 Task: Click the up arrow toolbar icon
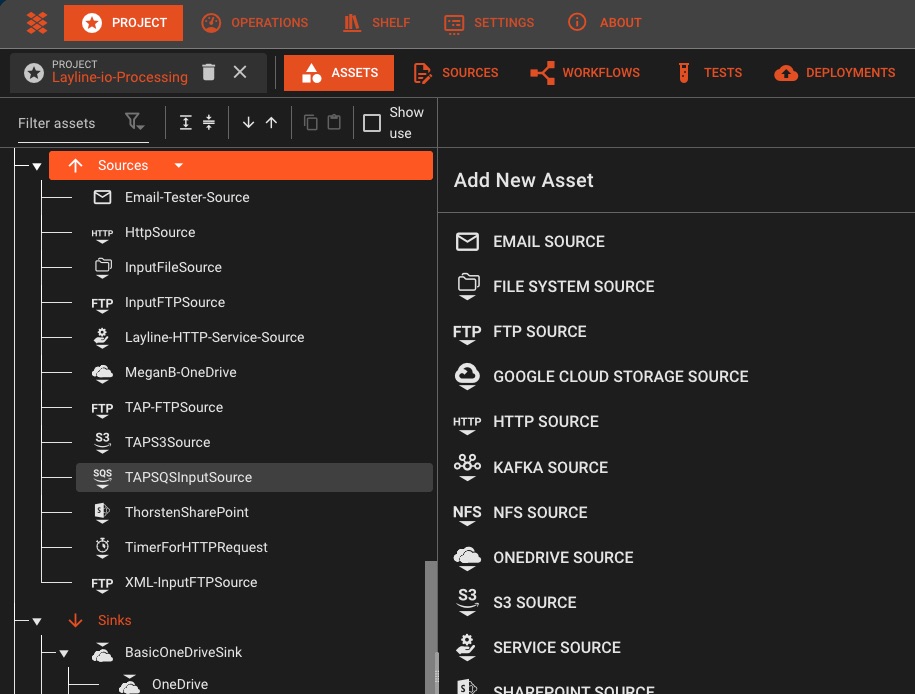click(271, 122)
